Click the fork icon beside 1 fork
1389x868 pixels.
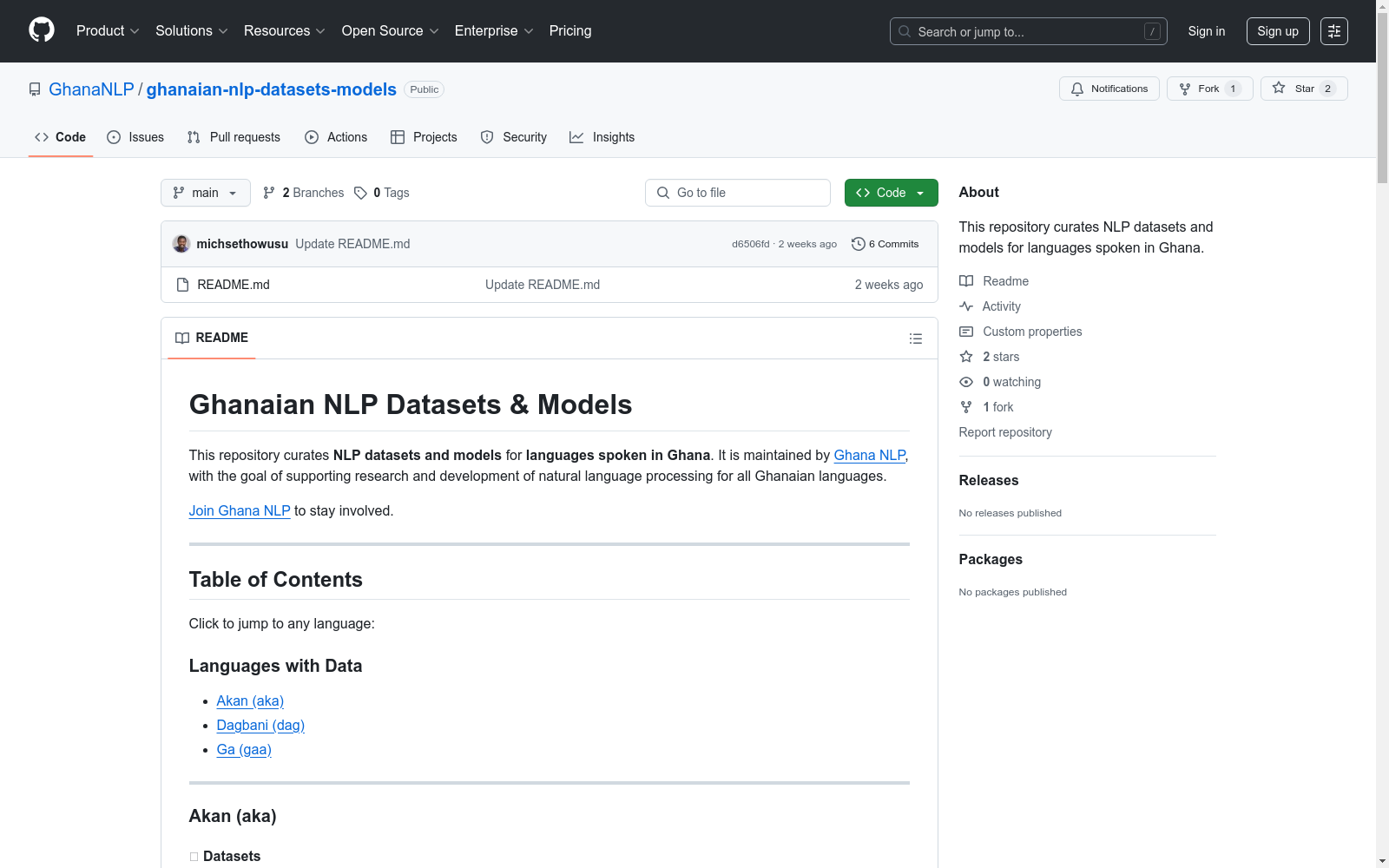966,407
